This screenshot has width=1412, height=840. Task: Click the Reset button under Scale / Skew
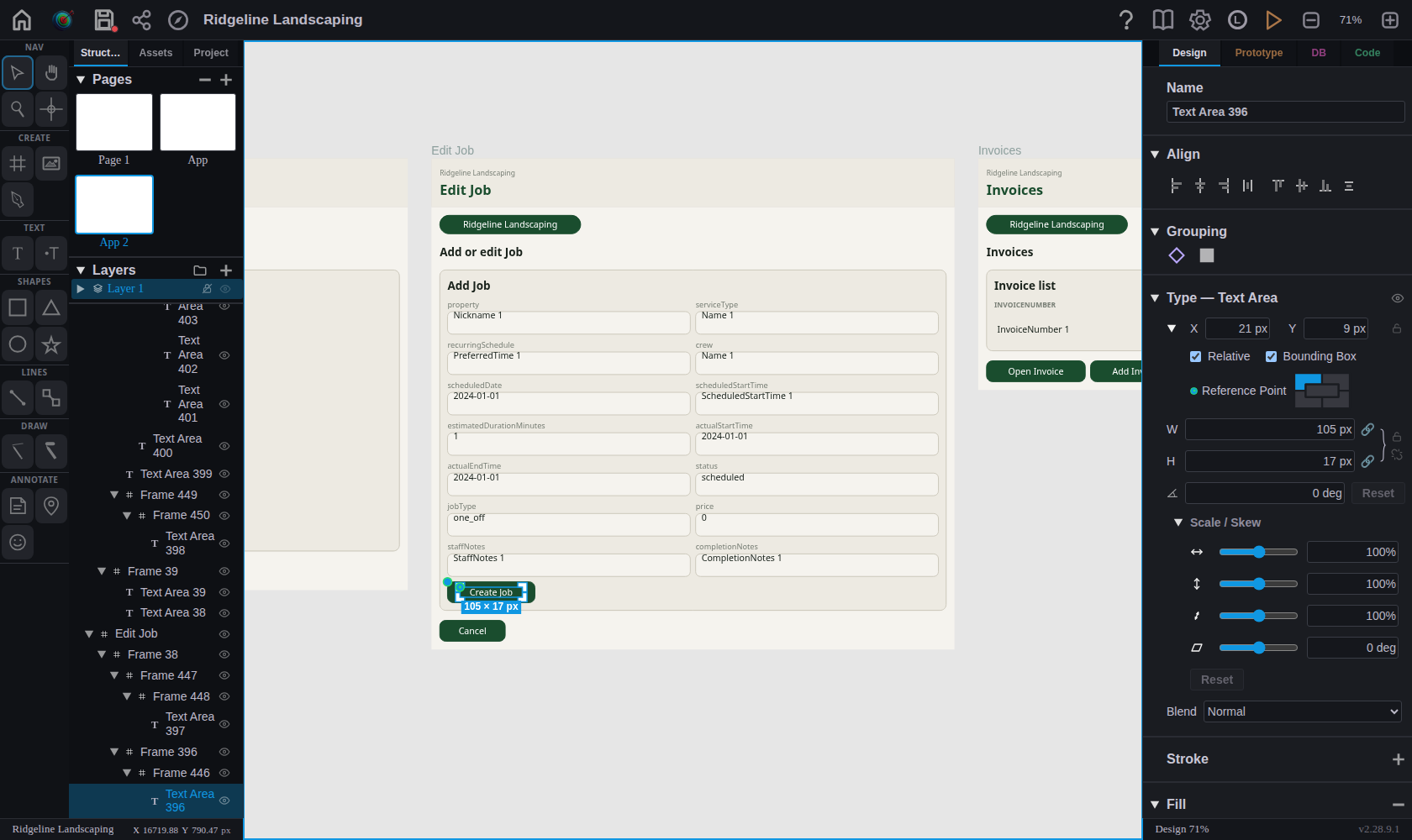pyautogui.click(x=1217, y=680)
